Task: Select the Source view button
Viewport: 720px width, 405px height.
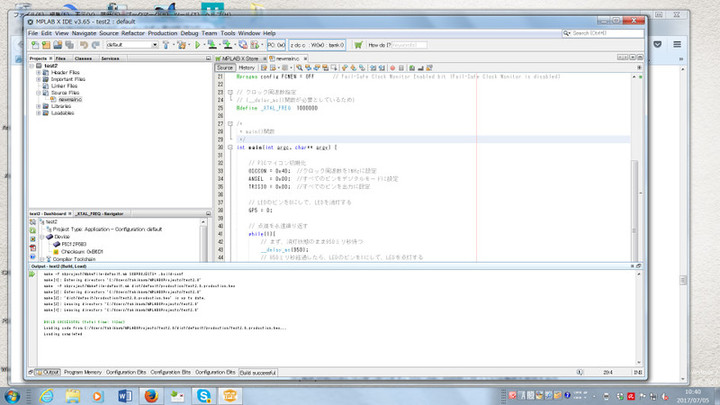Action: point(226,68)
